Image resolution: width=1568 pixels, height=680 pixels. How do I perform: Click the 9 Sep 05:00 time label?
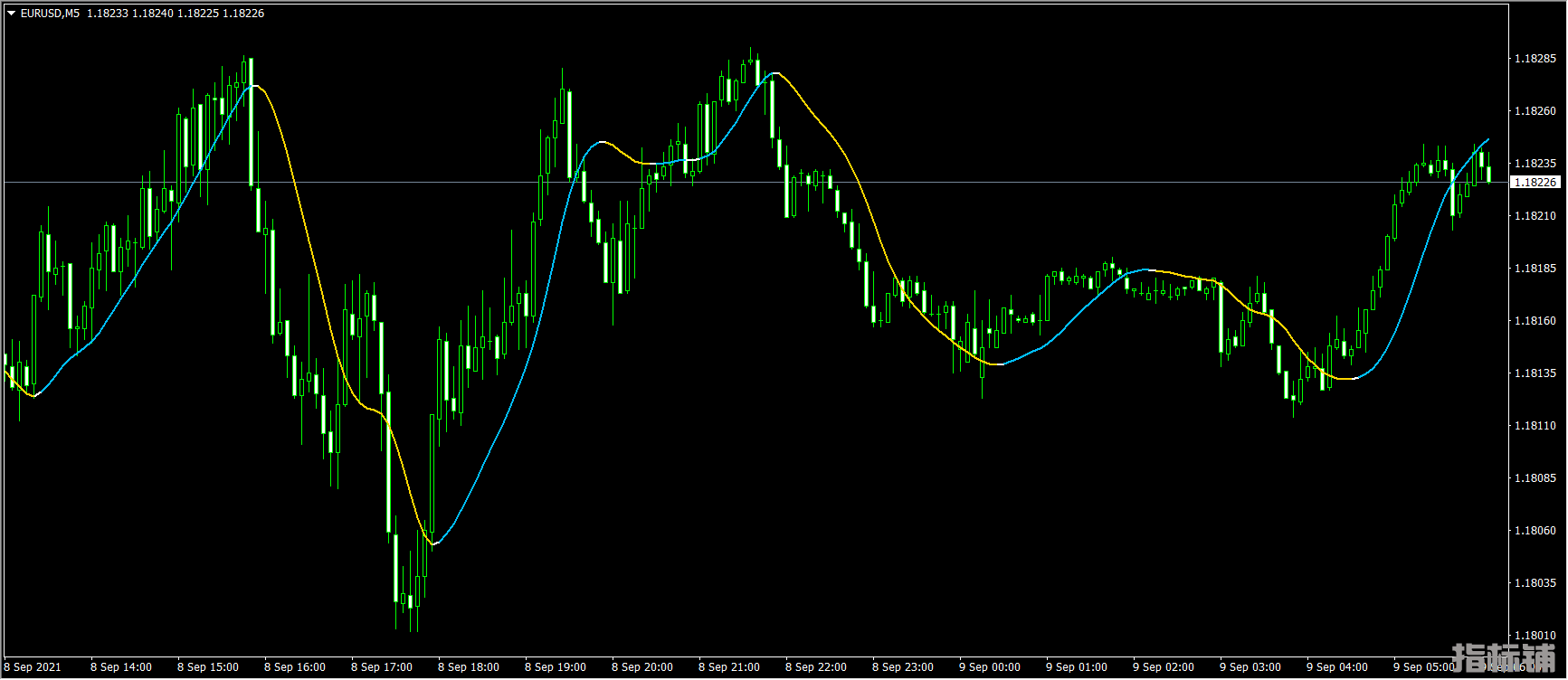click(x=1424, y=667)
